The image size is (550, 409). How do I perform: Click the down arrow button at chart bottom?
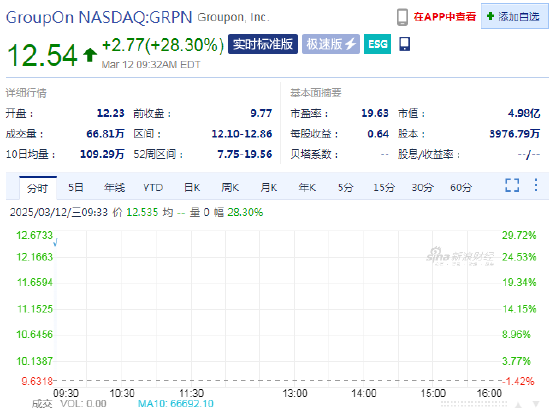[x=536, y=404]
